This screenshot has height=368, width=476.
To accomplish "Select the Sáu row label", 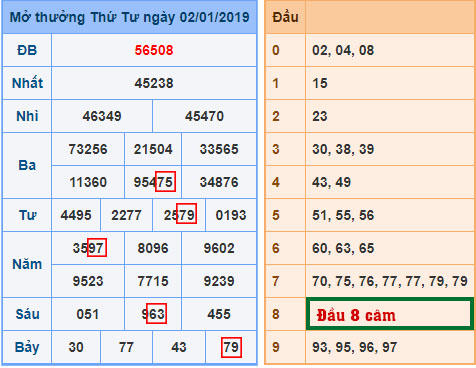I will click(27, 314).
